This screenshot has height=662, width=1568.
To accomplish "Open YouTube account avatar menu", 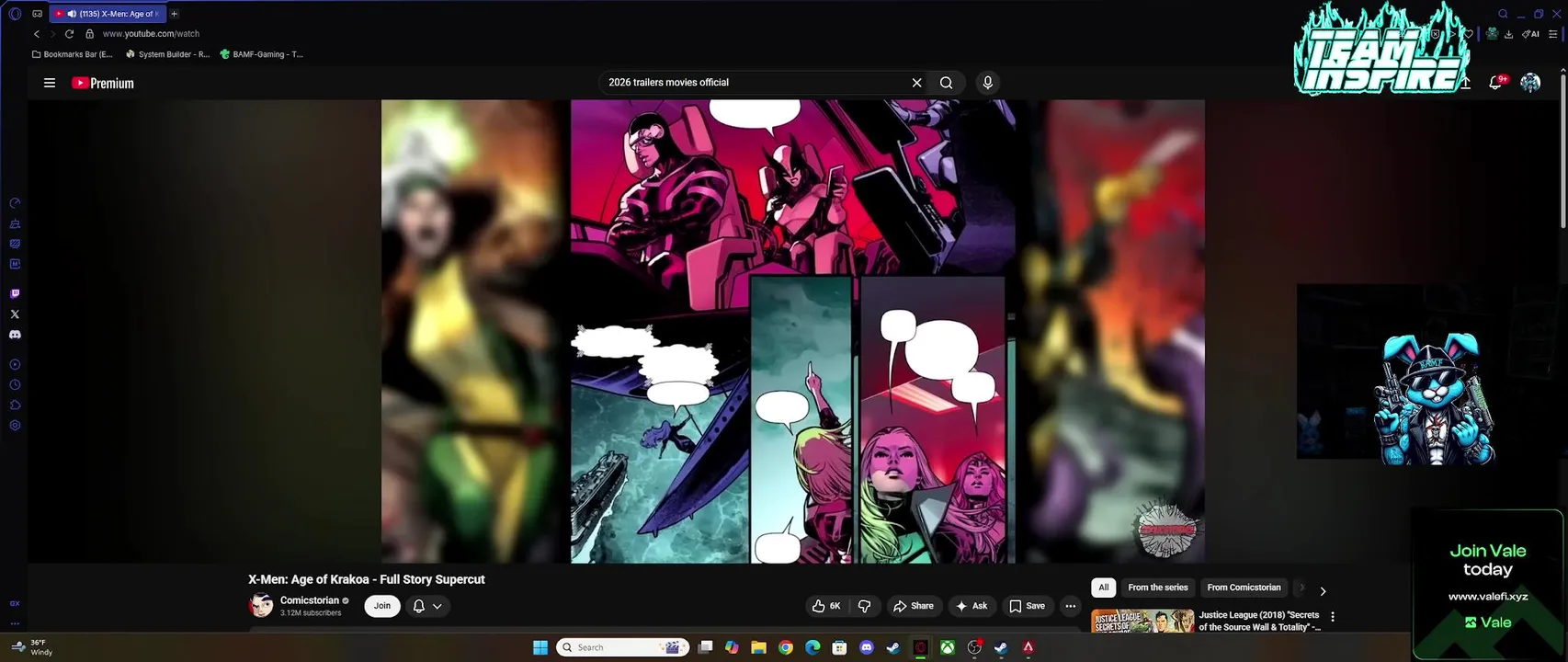I will (x=1530, y=83).
